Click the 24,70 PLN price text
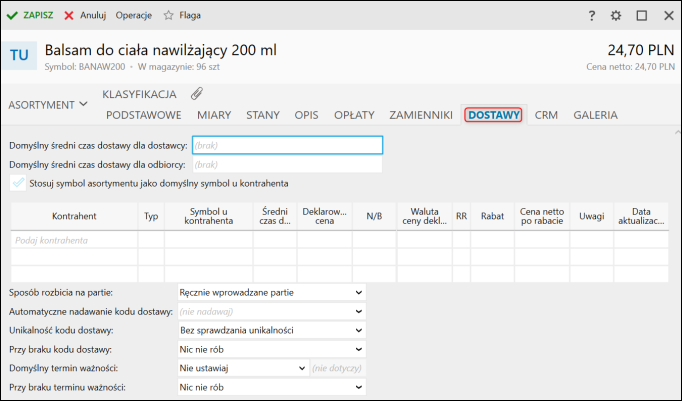This screenshot has width=682, height=401. click(641, 50)
